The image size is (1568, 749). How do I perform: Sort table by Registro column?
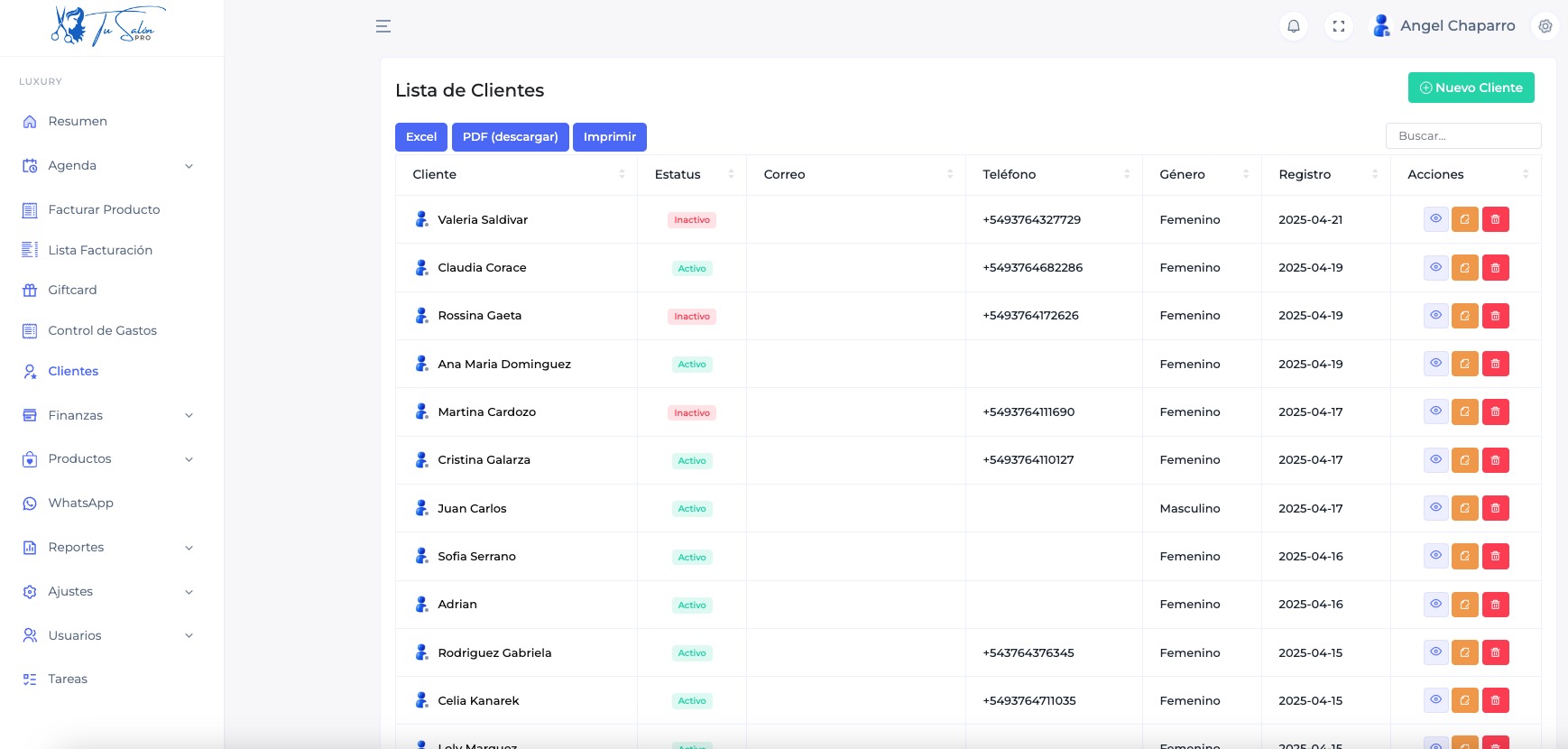[x=1324, y=174]
